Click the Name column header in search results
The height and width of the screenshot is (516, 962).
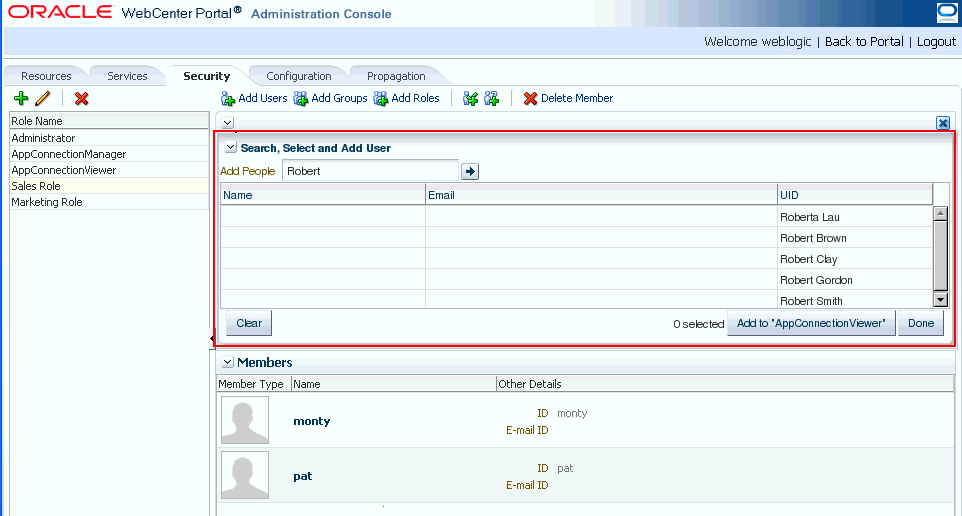coord(323,195)
